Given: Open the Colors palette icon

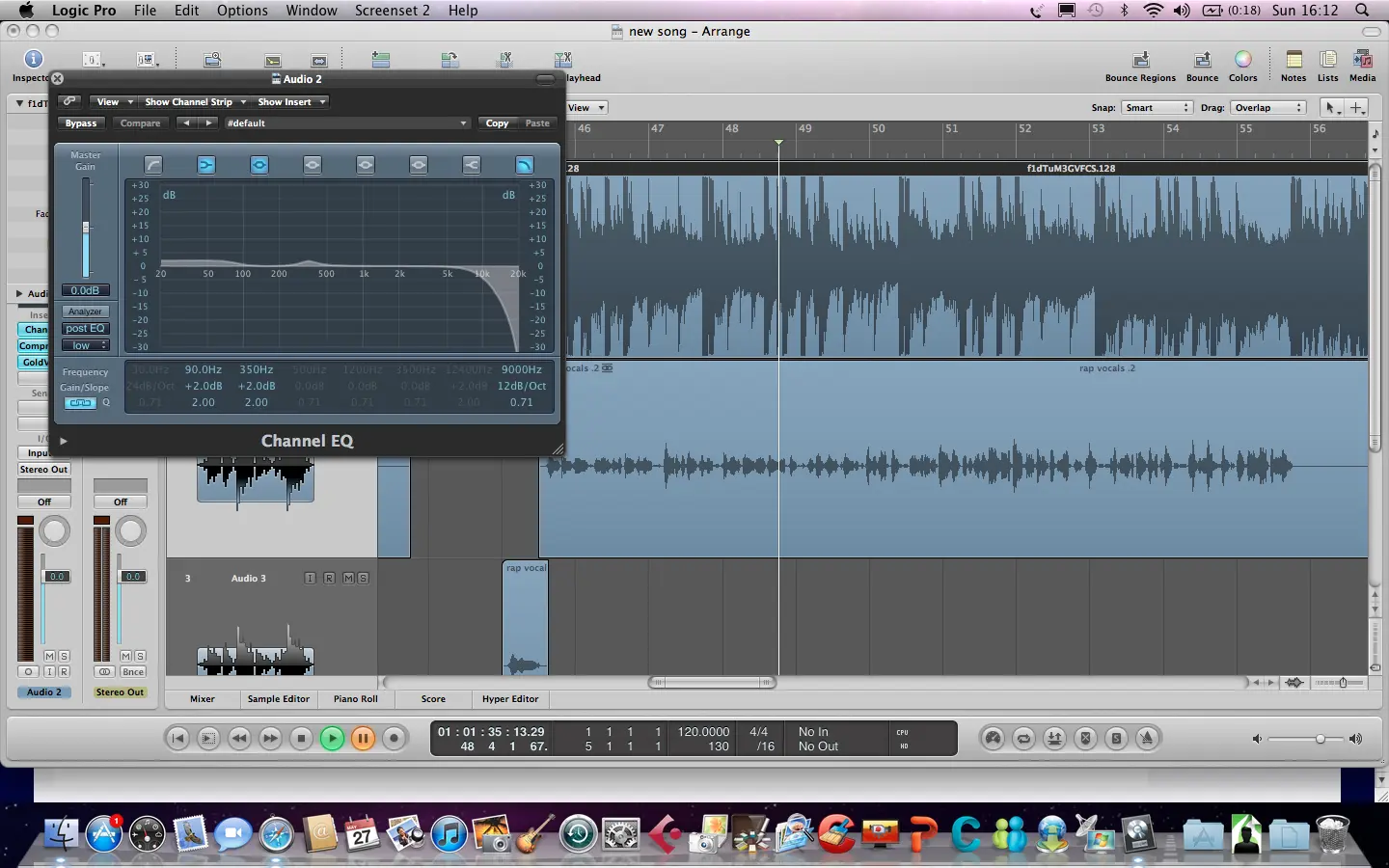Looking at the screenshot, I should [x=1243, y=60].
